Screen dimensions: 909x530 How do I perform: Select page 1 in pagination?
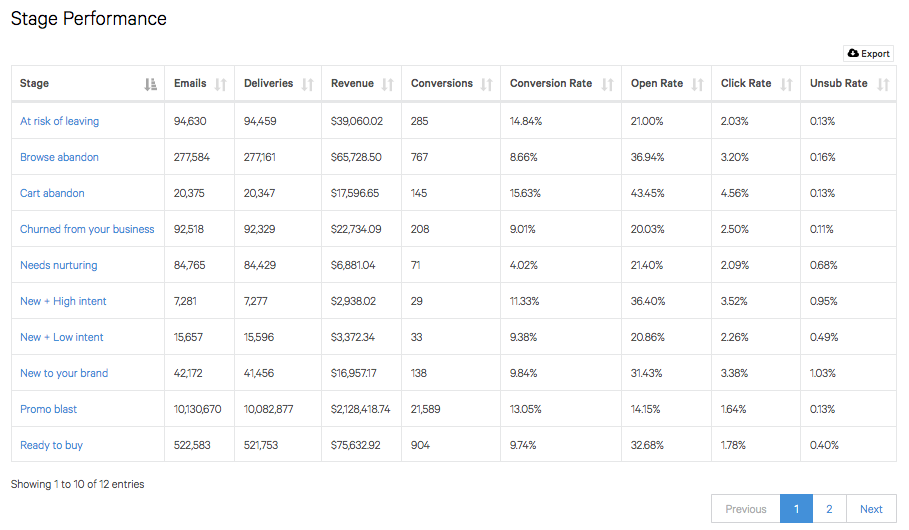click(x=796, y=509)
